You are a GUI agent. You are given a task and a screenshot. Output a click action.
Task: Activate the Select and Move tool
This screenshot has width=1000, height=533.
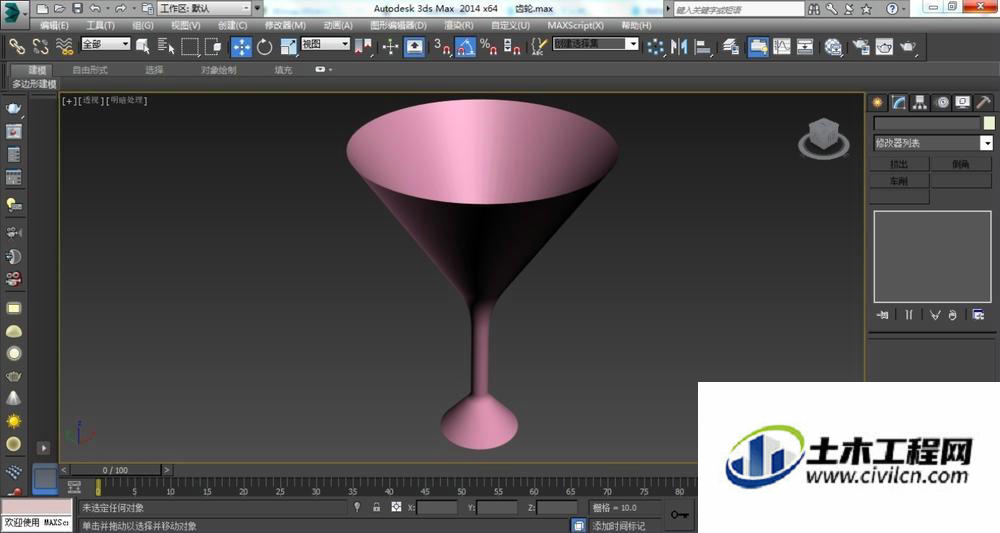tap(241, 47)
